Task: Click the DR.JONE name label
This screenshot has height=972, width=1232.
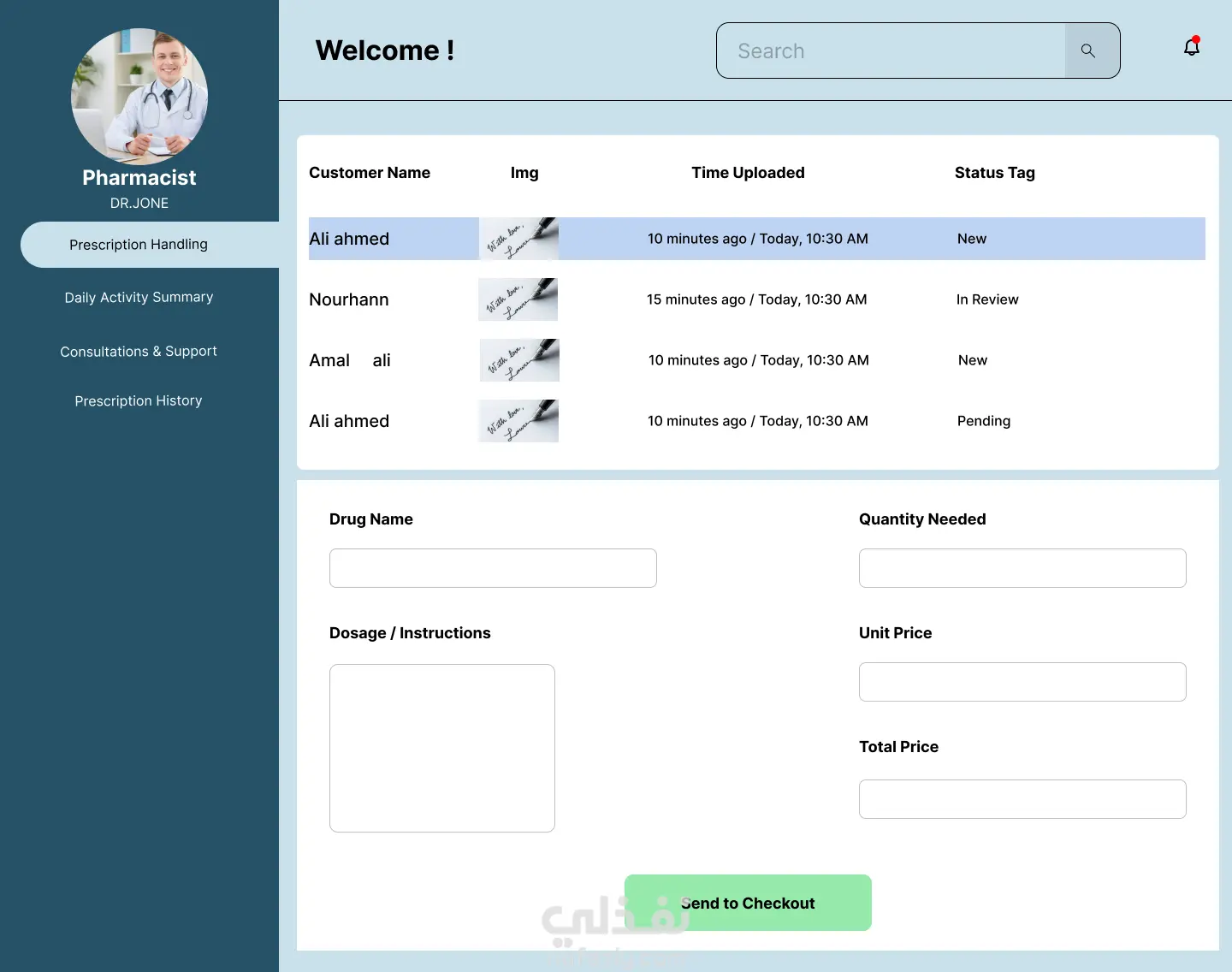Action: pyautogui.click(x=139, y=203)
